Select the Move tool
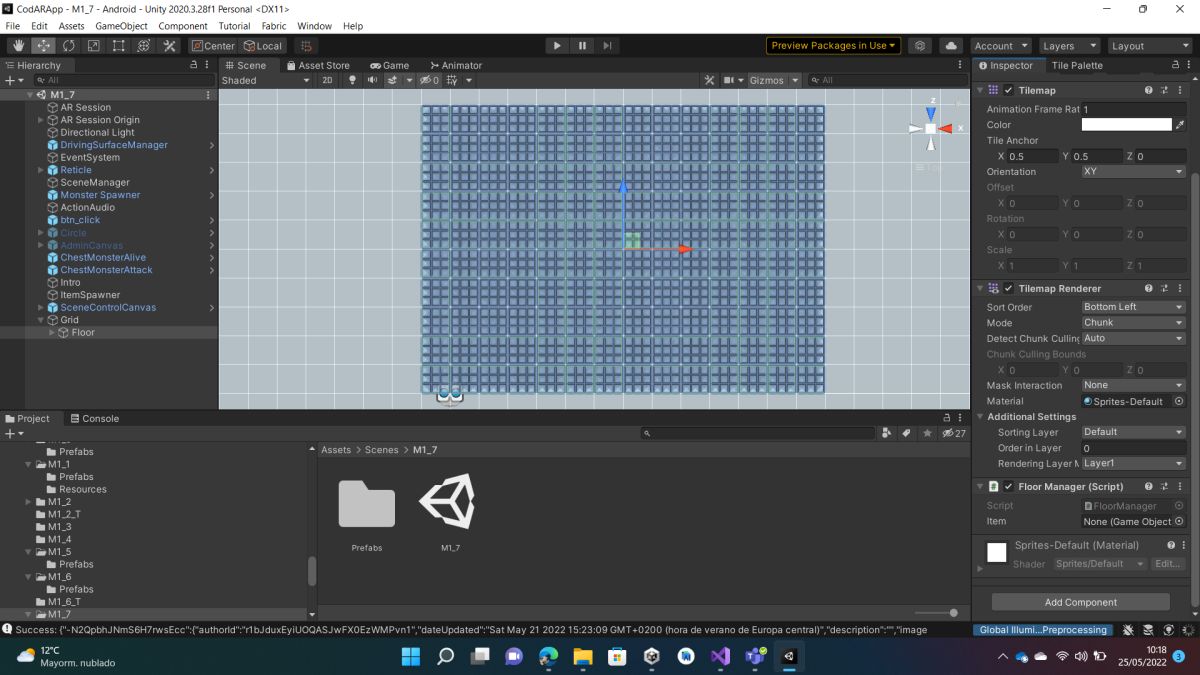The width and height of the screenshot is (1200, 675). [43, 45]
